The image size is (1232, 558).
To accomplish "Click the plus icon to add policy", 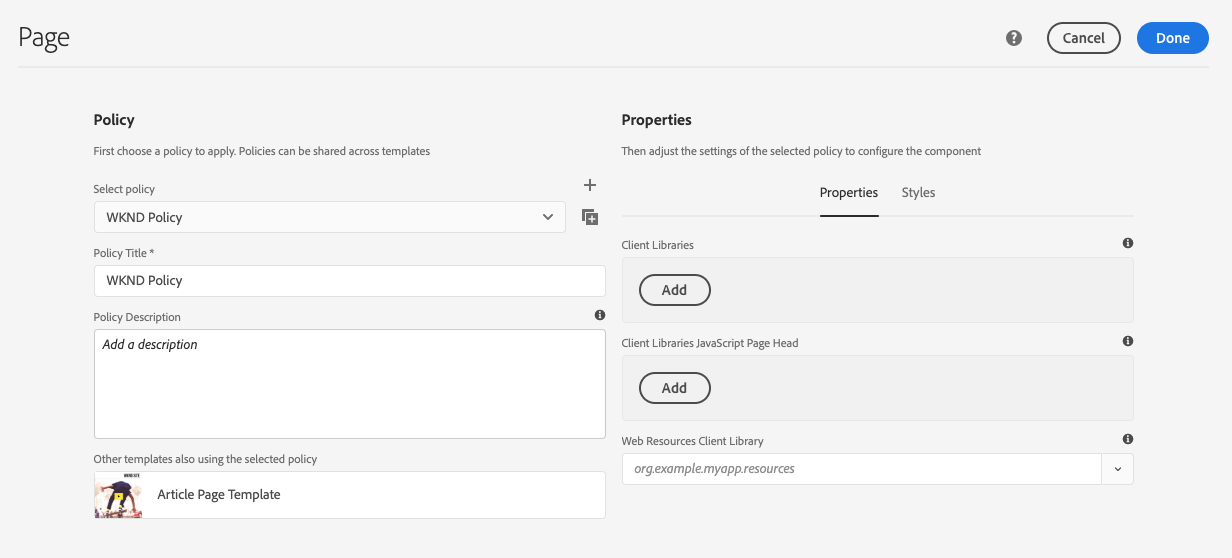I will pos(590,185).
